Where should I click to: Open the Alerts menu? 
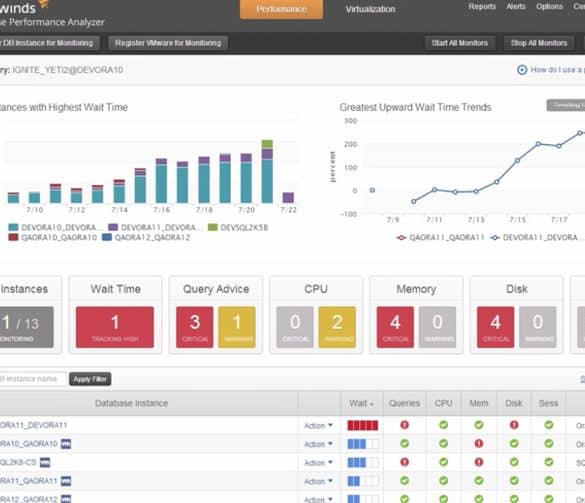point(516,6)
